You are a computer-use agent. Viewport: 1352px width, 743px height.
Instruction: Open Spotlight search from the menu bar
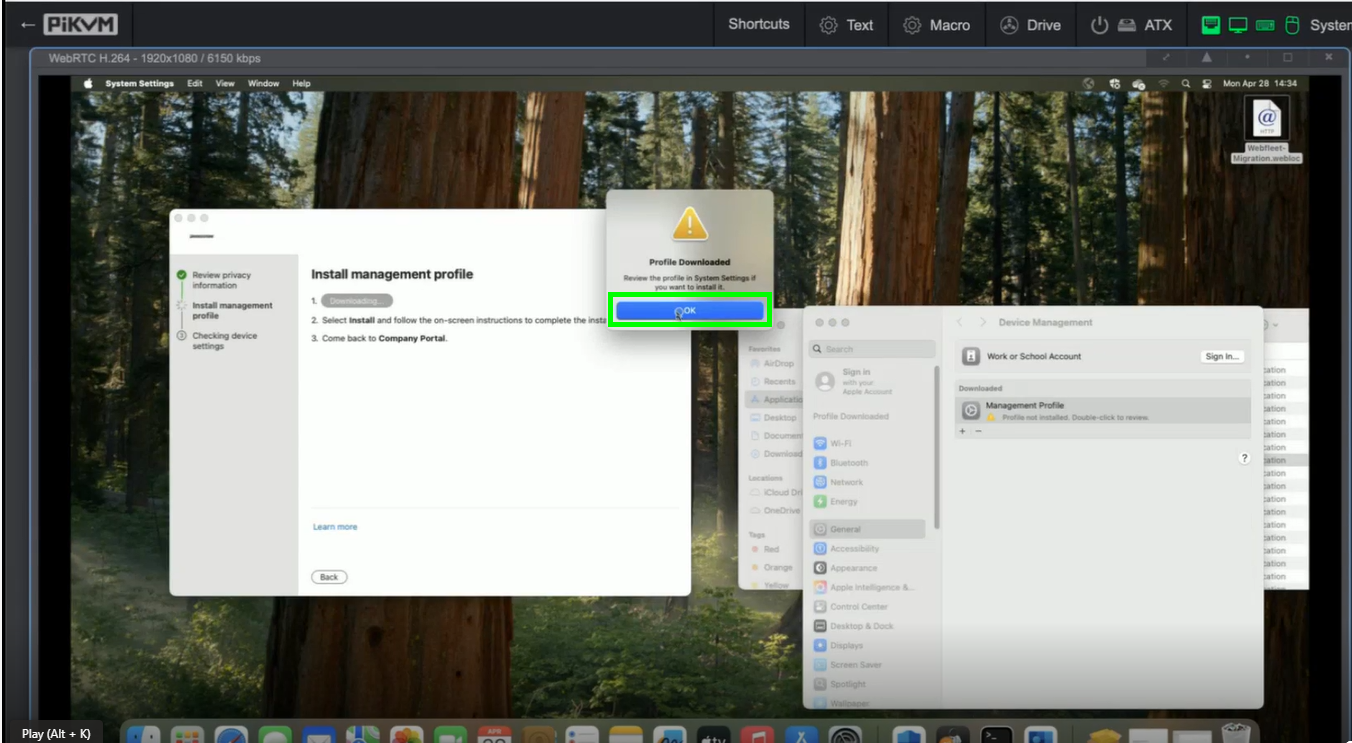pyautogui.click(x=1186, y=84)
